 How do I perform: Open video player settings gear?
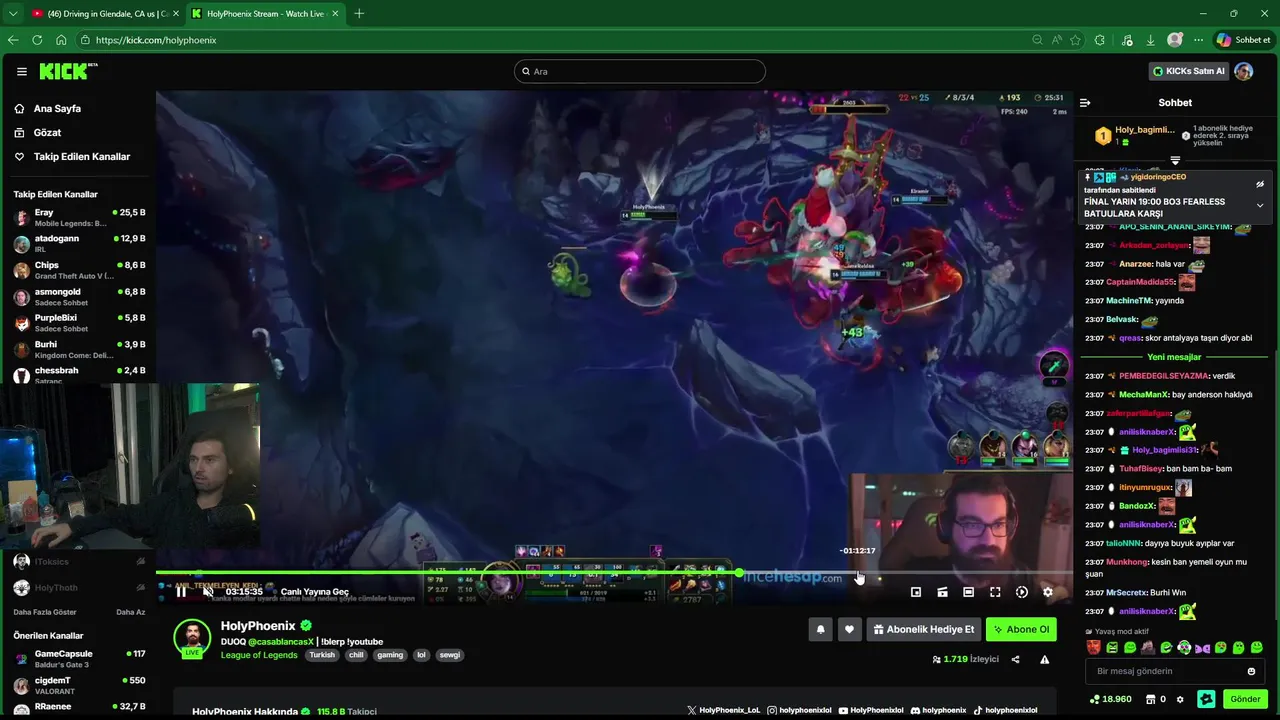click(1048, 592)
